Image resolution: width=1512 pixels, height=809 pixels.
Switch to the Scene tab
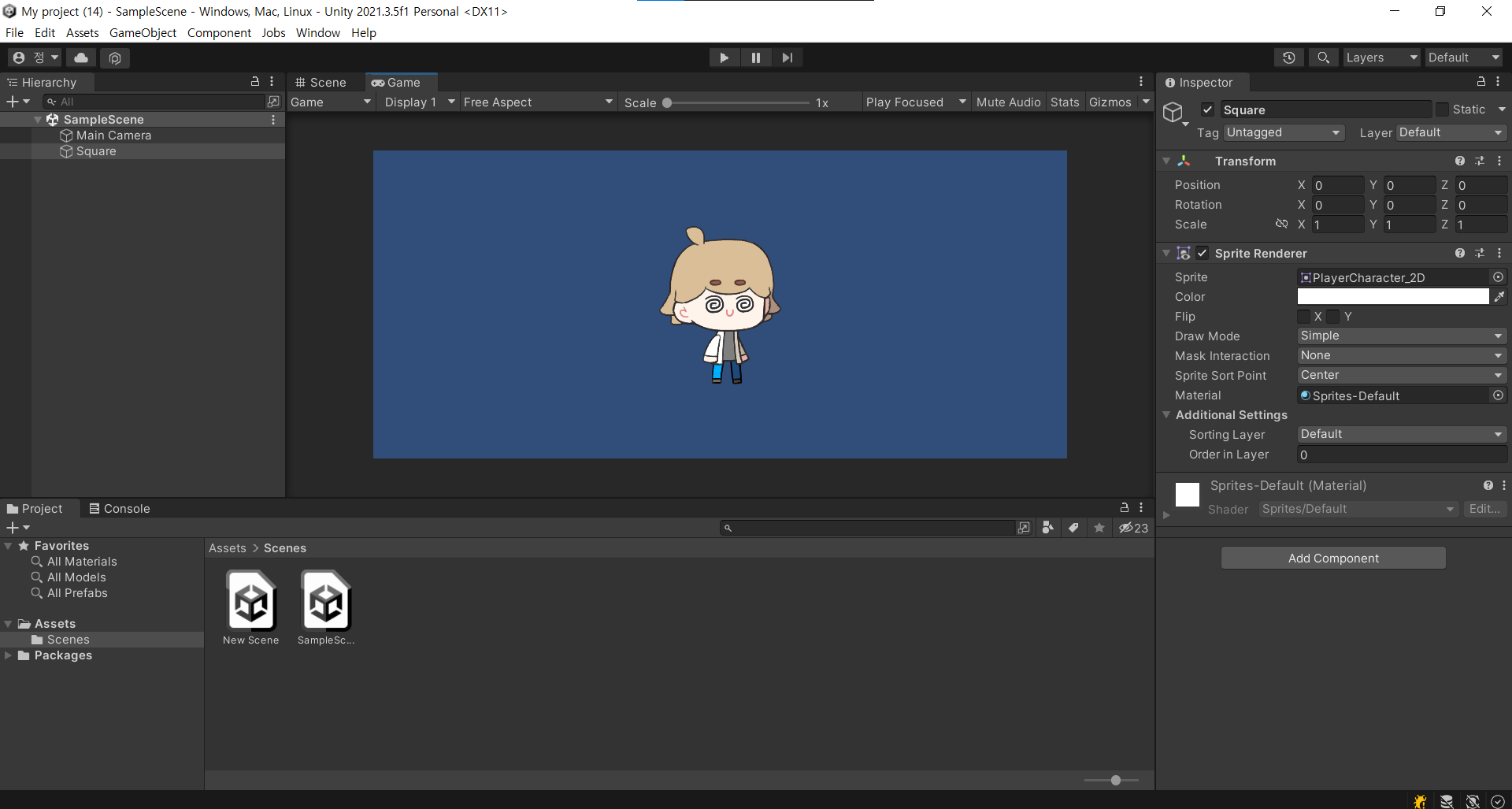pos(321,82)
